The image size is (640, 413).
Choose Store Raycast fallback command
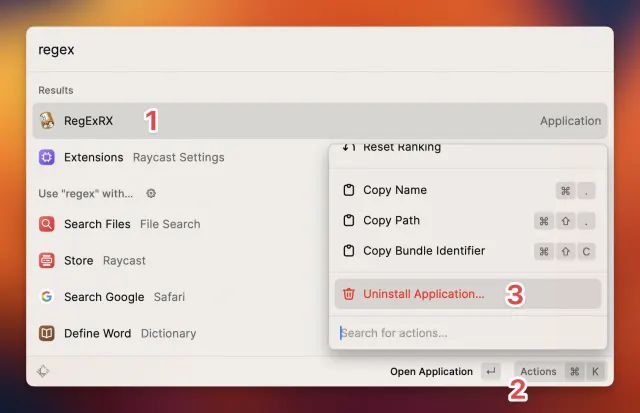pos(180,260)
